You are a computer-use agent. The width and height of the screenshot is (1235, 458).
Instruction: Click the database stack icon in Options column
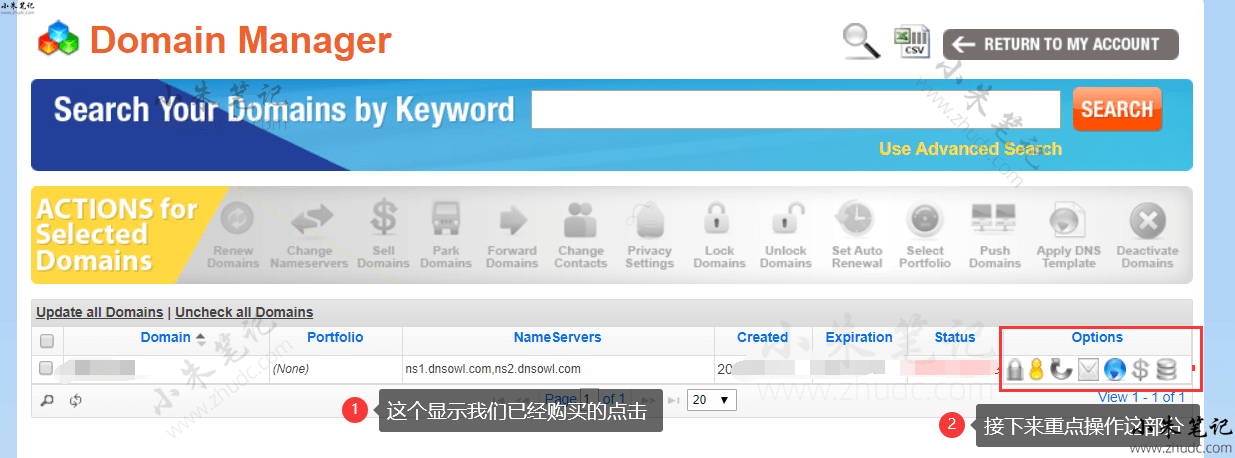tap(1166, 370)
